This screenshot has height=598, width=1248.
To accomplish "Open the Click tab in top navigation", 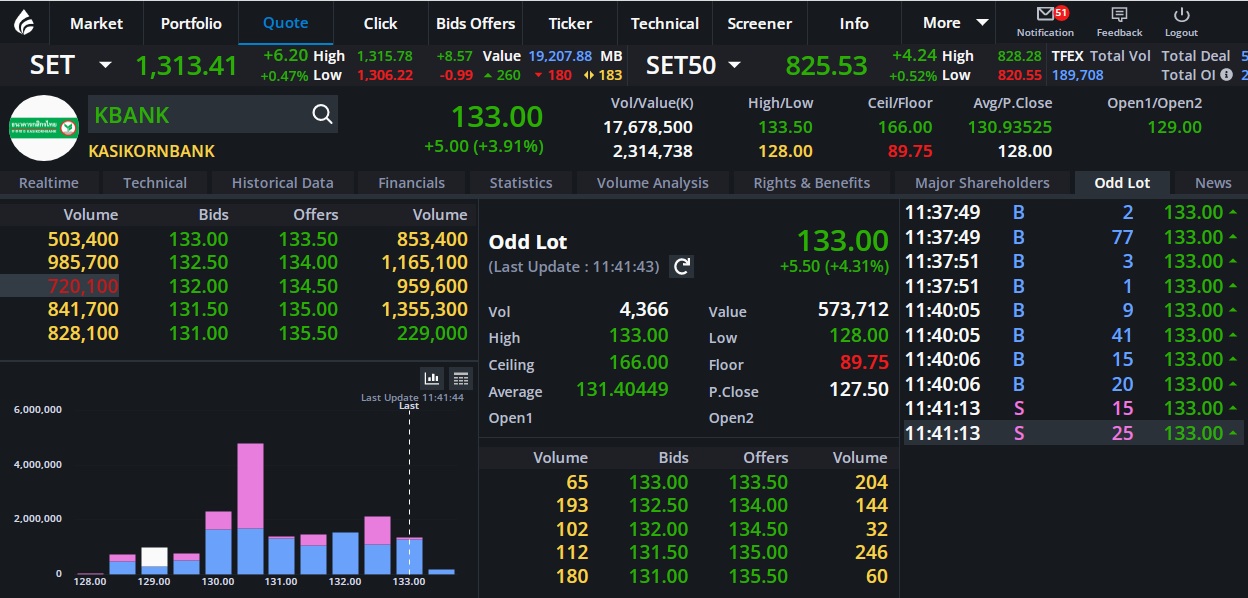I will [x=380, y=23].
